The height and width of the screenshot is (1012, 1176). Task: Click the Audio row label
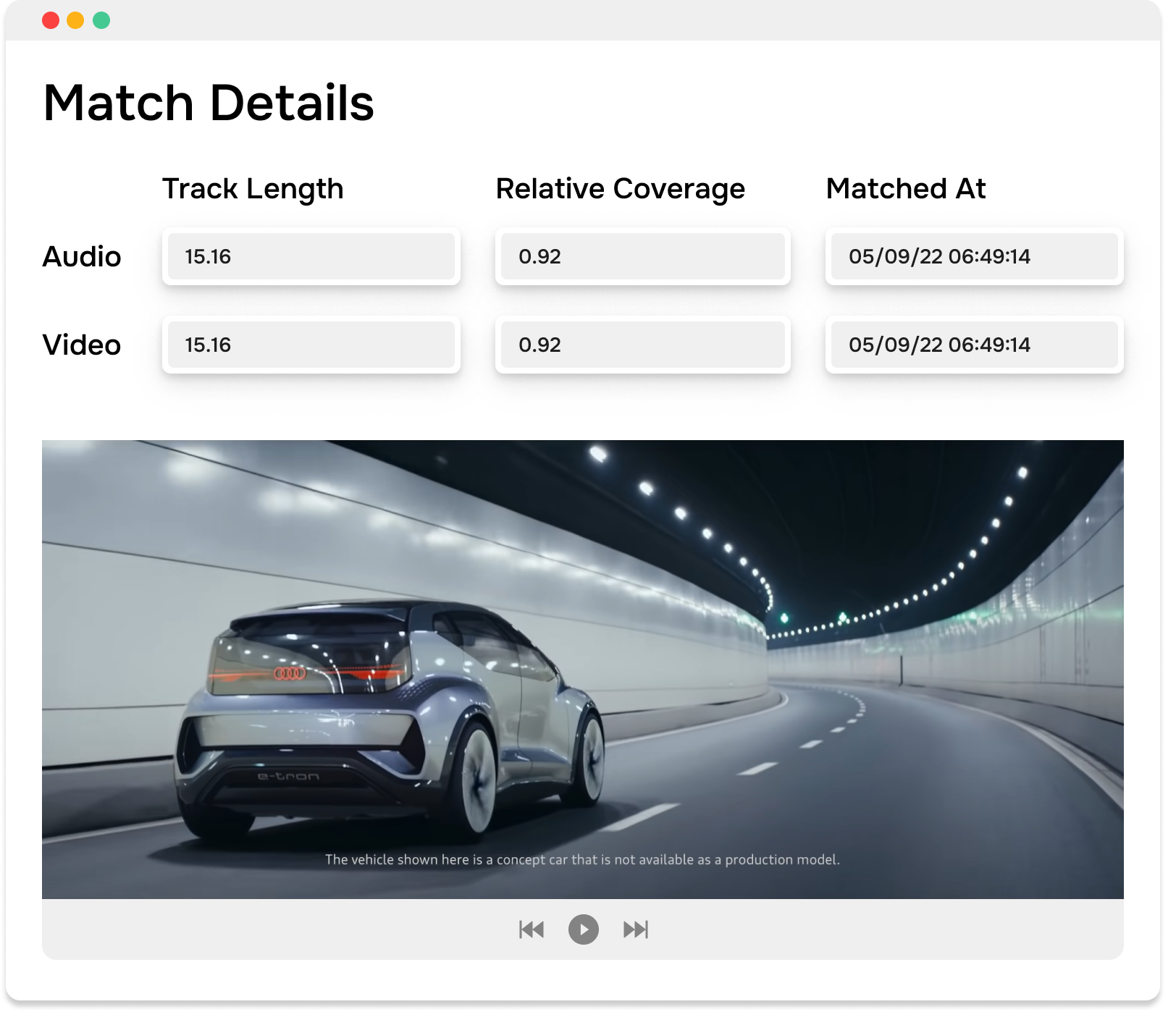tap(82, 257)
